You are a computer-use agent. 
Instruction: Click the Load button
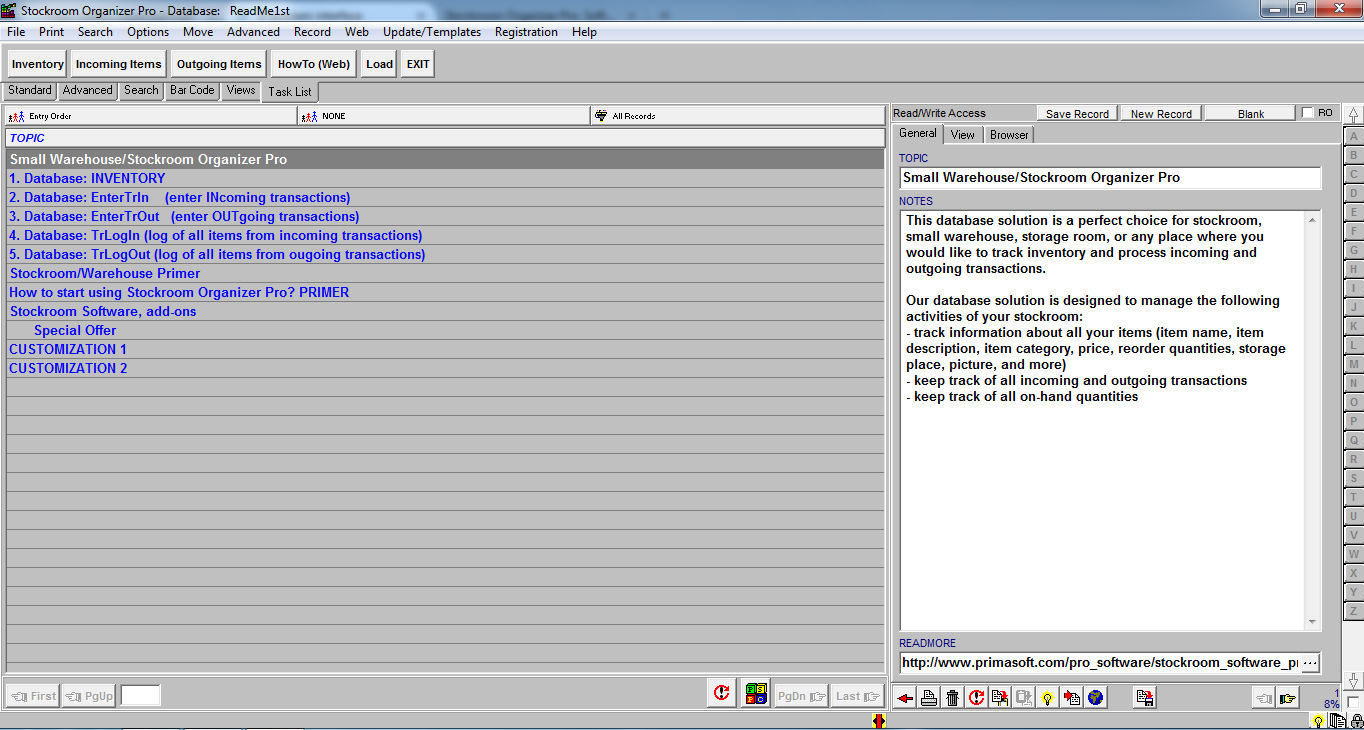379,64
